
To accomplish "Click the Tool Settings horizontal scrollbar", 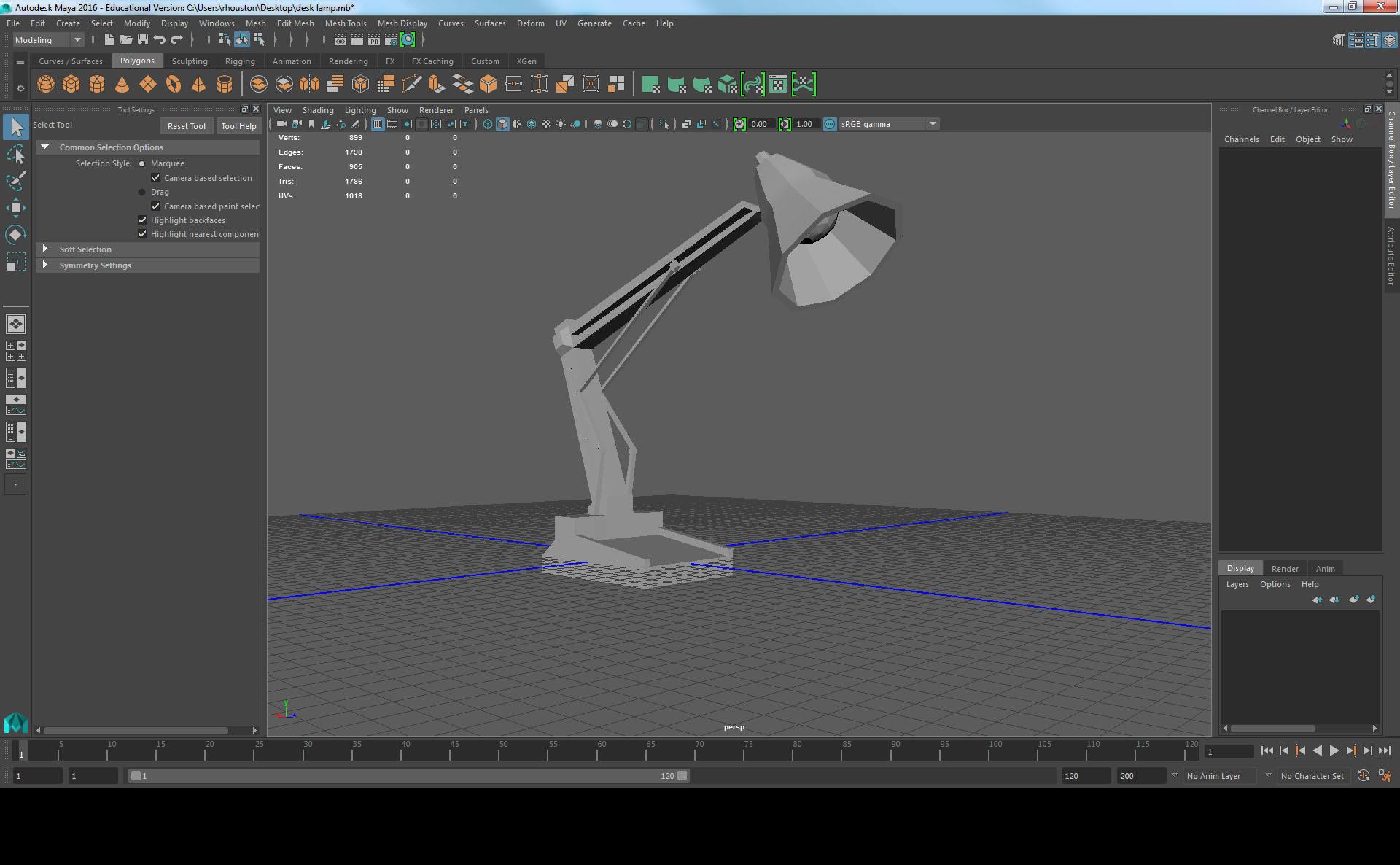I will point(136,730).
